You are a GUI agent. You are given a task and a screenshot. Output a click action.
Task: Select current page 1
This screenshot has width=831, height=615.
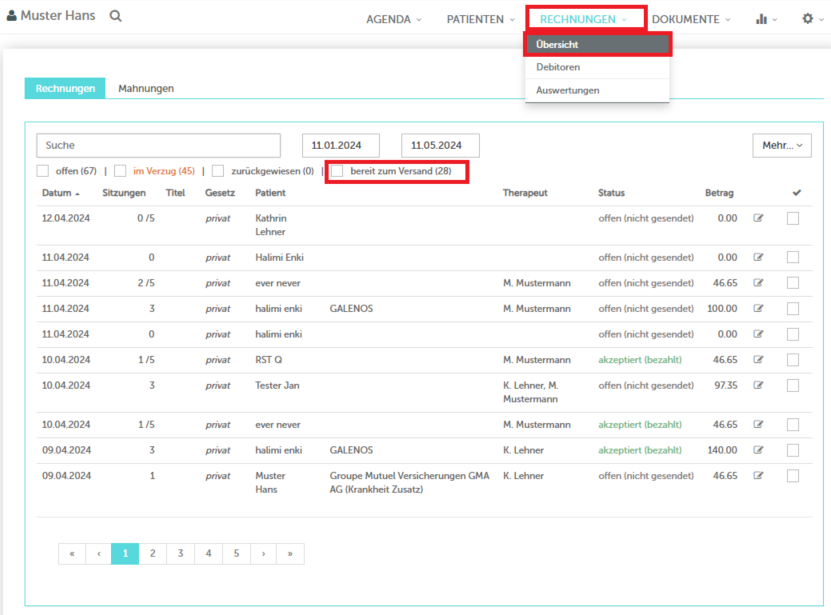click(125, 554)
